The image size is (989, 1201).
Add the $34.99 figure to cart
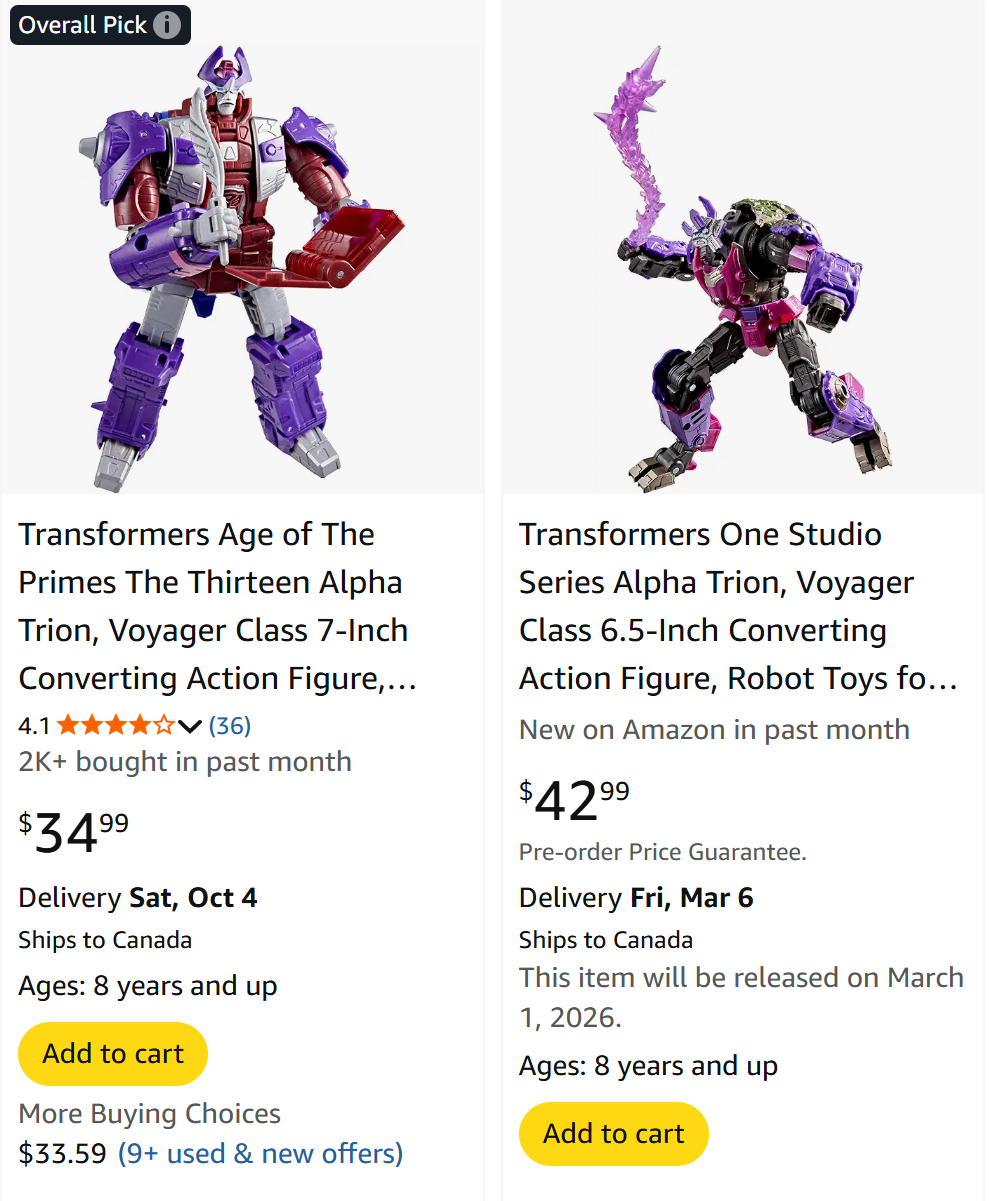tap(113, 1053)
